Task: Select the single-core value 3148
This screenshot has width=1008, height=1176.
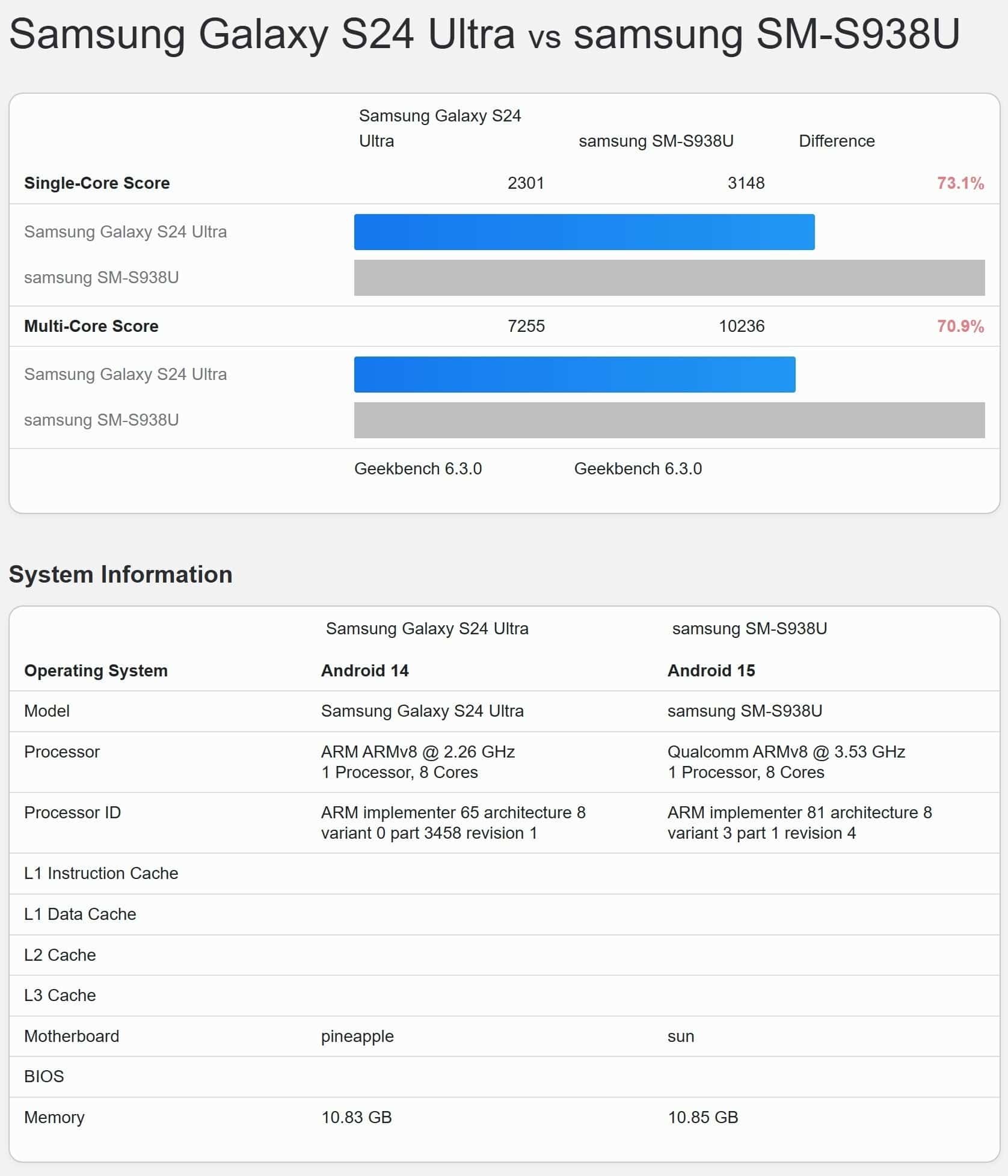Action: click(746, 183)
